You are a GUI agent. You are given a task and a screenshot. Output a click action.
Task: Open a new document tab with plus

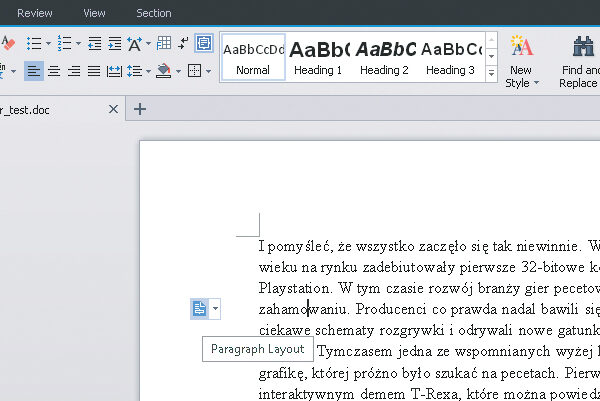140,109
